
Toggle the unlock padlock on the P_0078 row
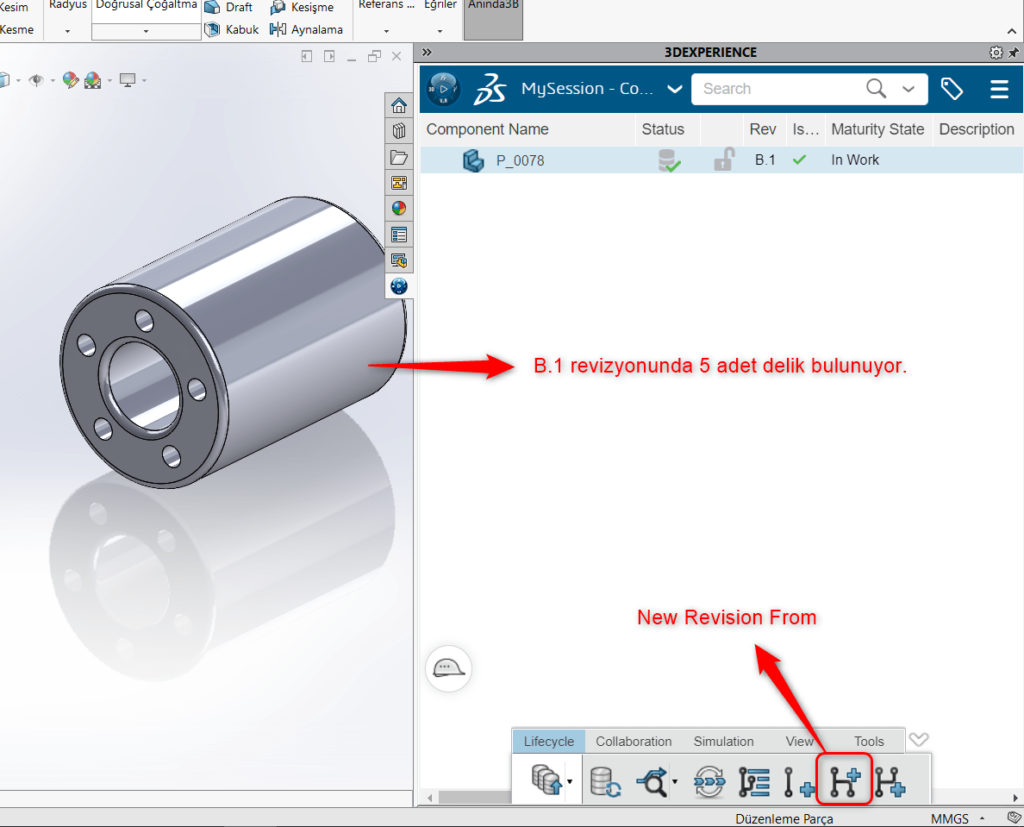click(x=722, y=159)
